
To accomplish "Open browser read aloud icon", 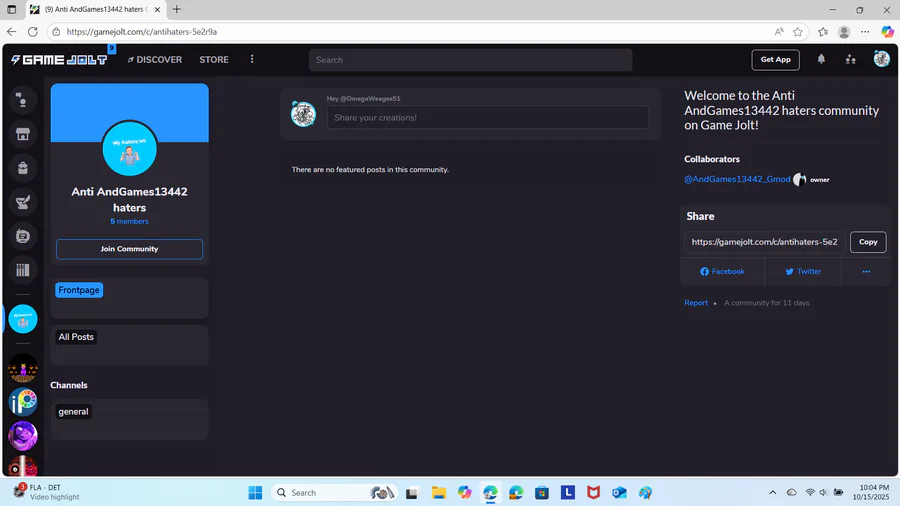I will (779, 32).
